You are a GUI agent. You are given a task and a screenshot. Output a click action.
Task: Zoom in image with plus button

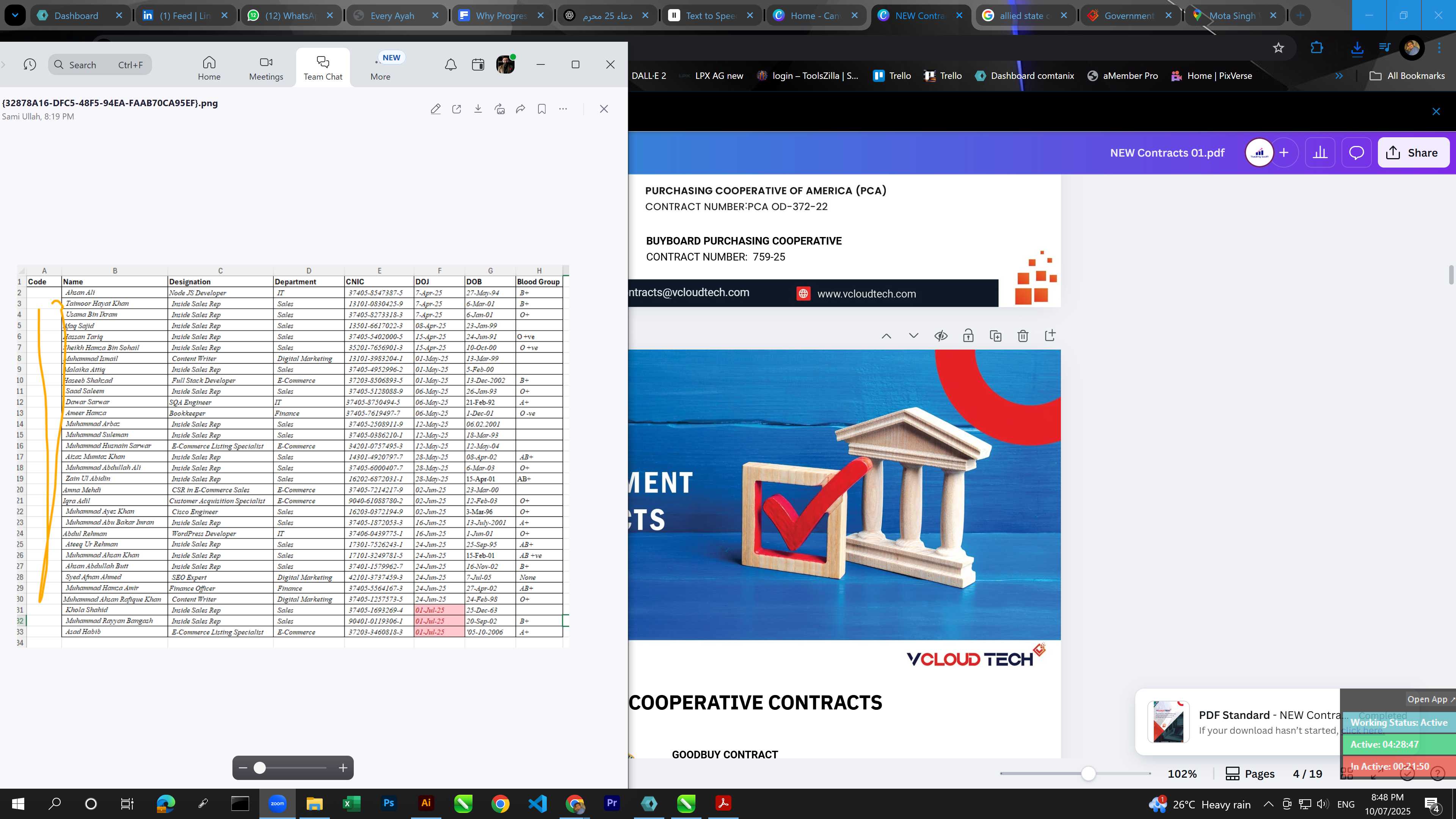click(x=342, y=767)
